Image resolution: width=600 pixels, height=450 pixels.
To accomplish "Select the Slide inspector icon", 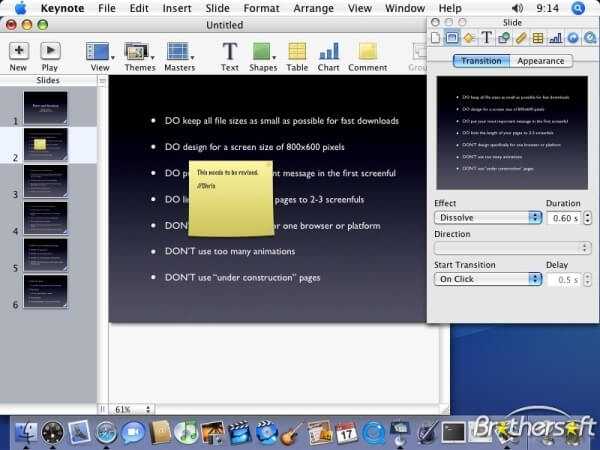I will 452,38.
